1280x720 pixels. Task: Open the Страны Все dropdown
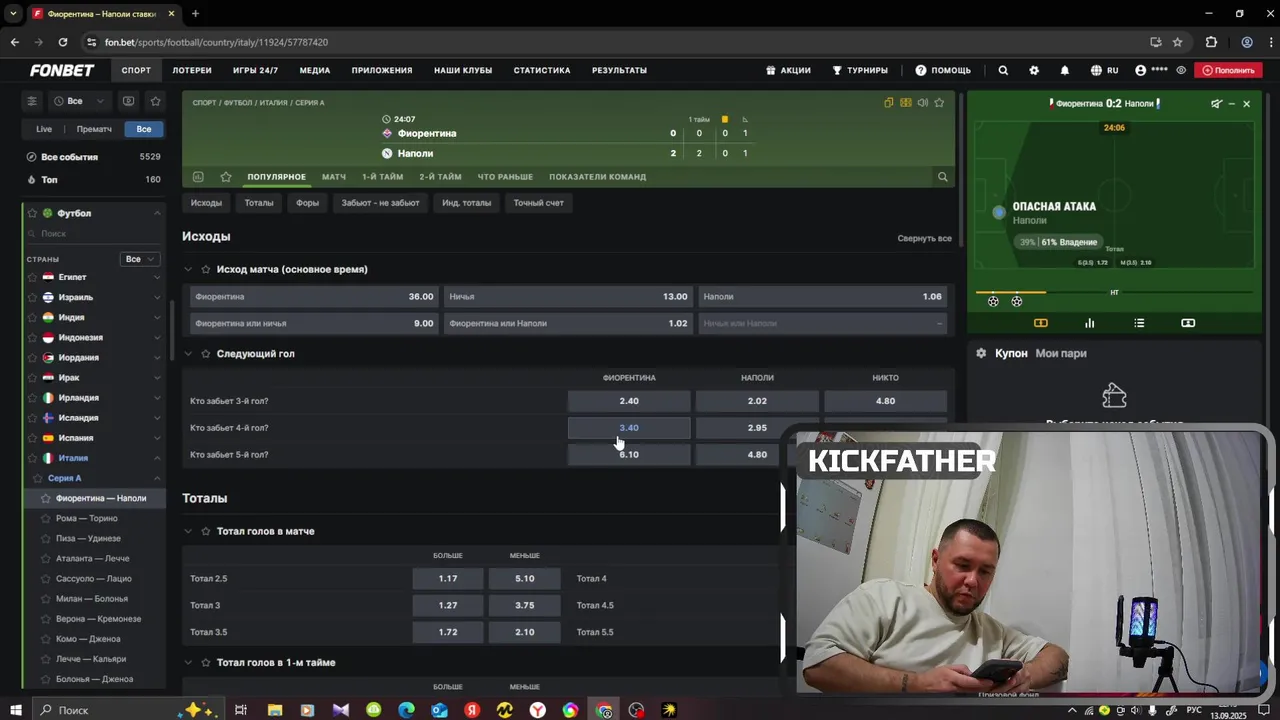(x=139, y=259)
